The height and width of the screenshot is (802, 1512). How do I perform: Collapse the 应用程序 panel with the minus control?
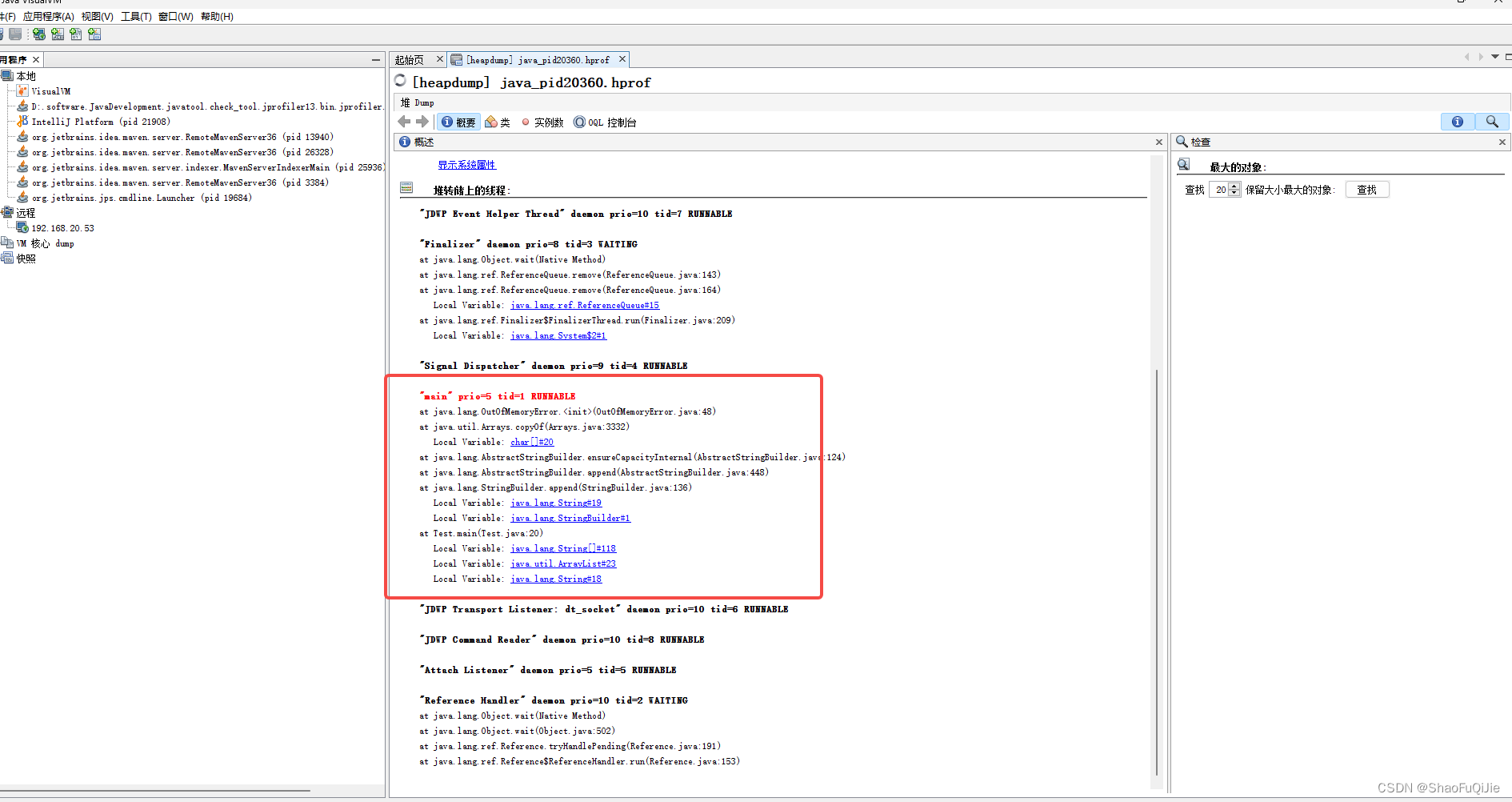coord(375,59)
